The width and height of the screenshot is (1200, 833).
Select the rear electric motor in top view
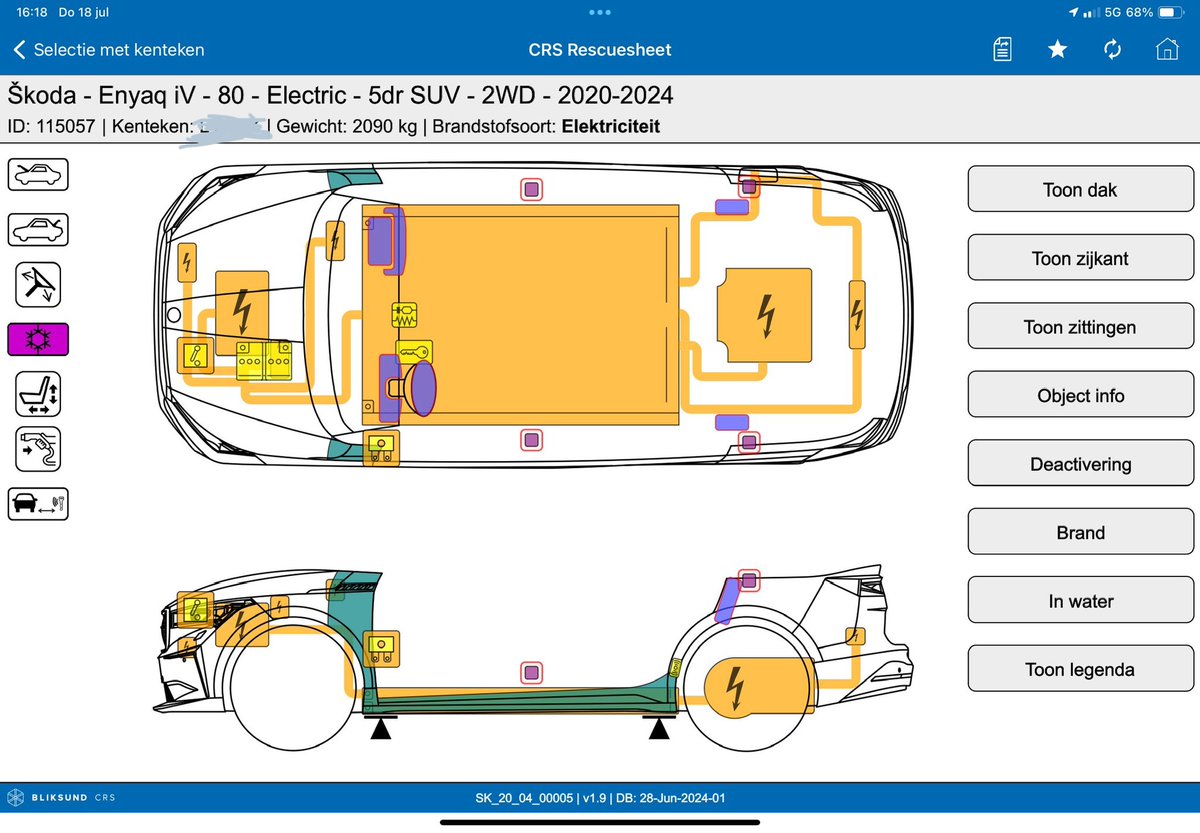coord(766,316)
